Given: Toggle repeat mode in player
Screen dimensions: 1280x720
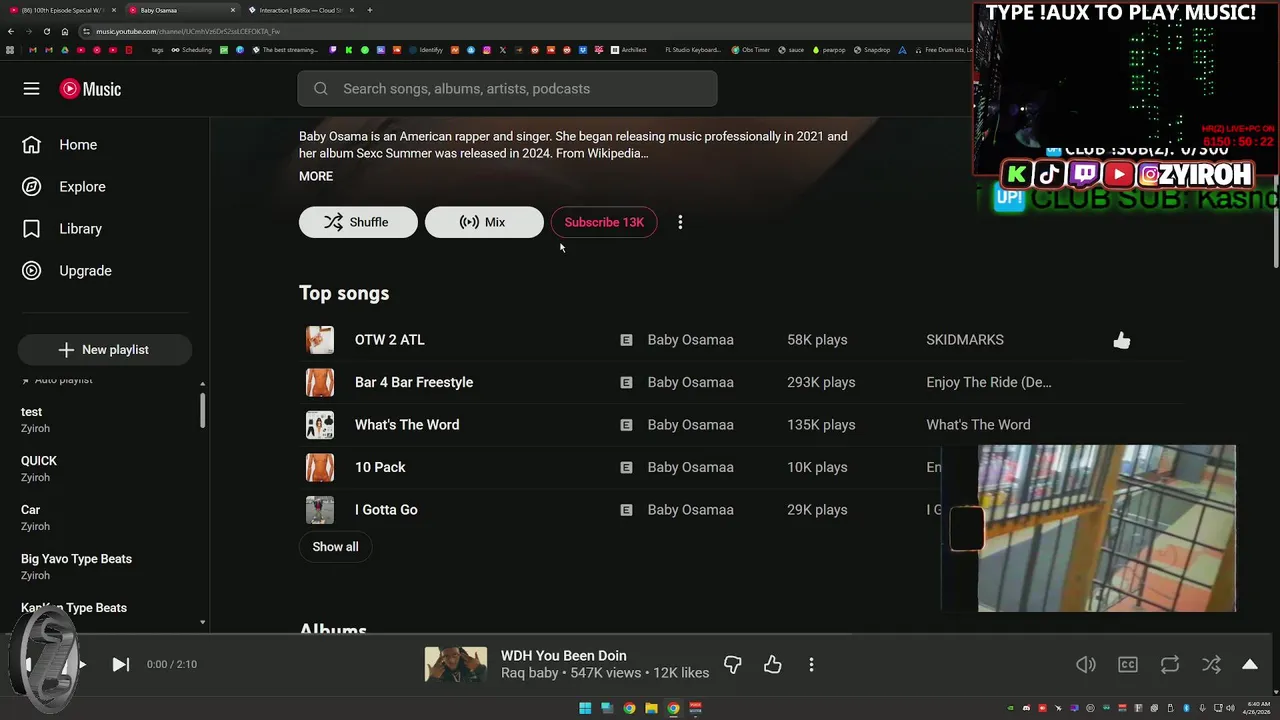Looking at the screenshot, I should point(1169,664).
